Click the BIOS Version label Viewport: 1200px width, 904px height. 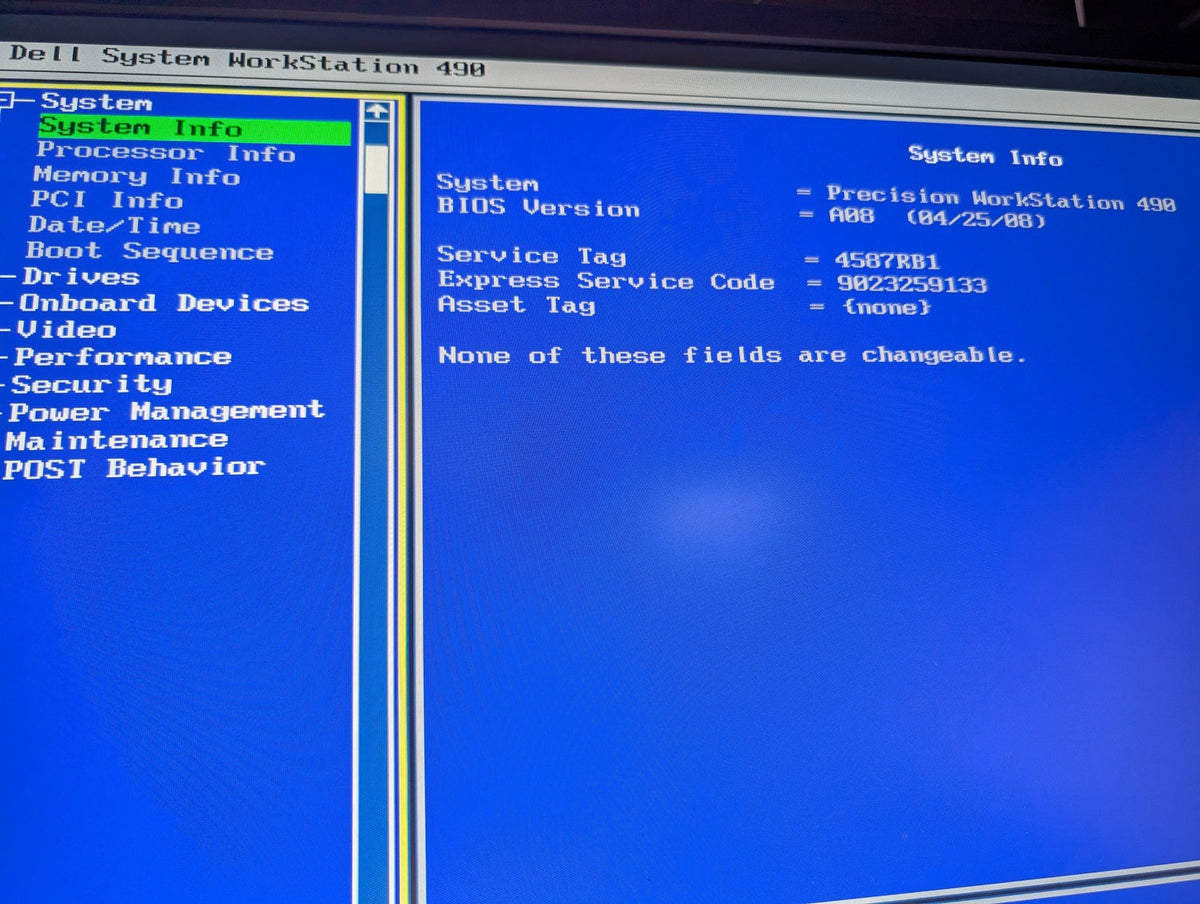point(538,207)
